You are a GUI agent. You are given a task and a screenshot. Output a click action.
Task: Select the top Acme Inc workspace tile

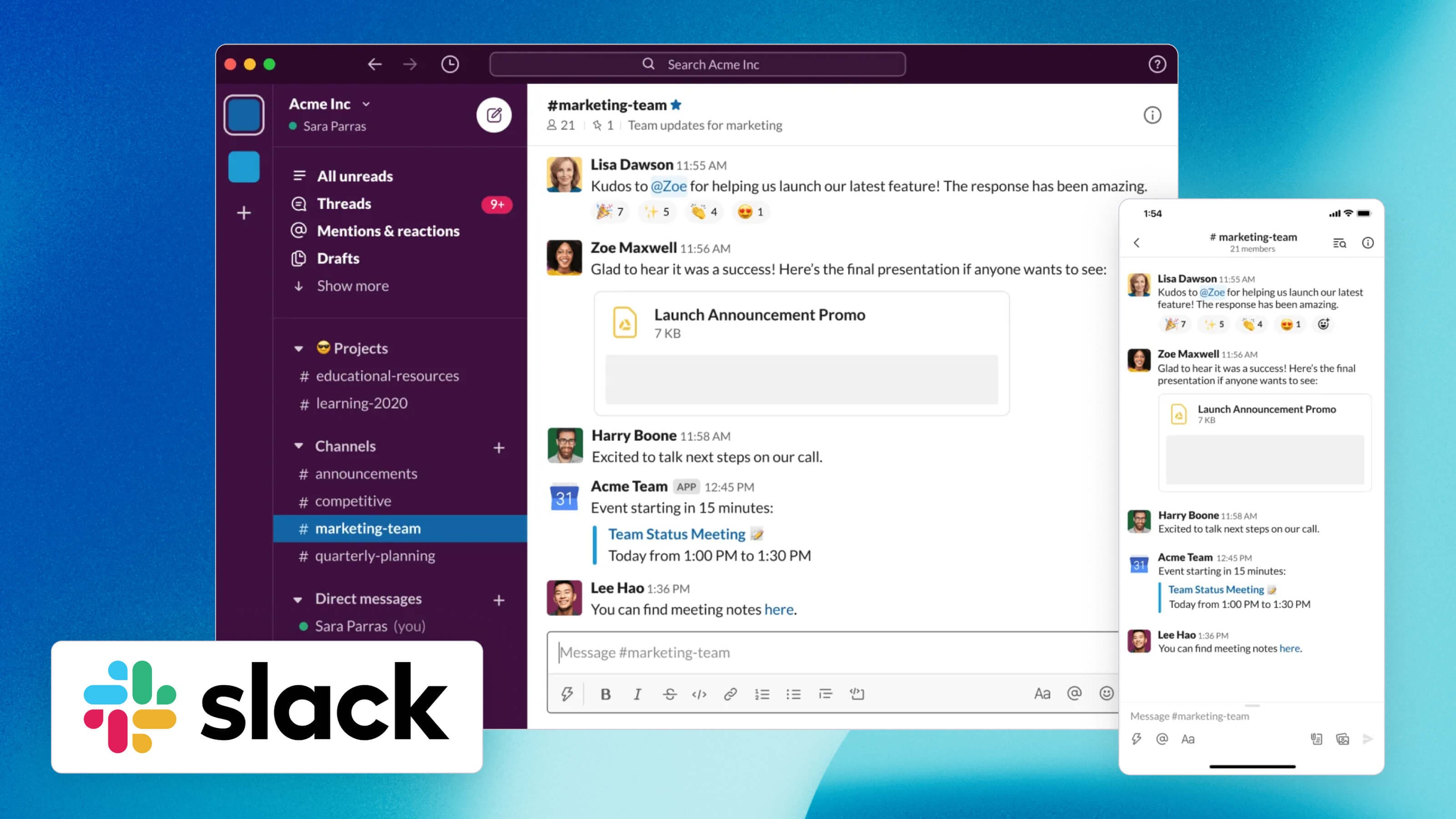point(243,115)
